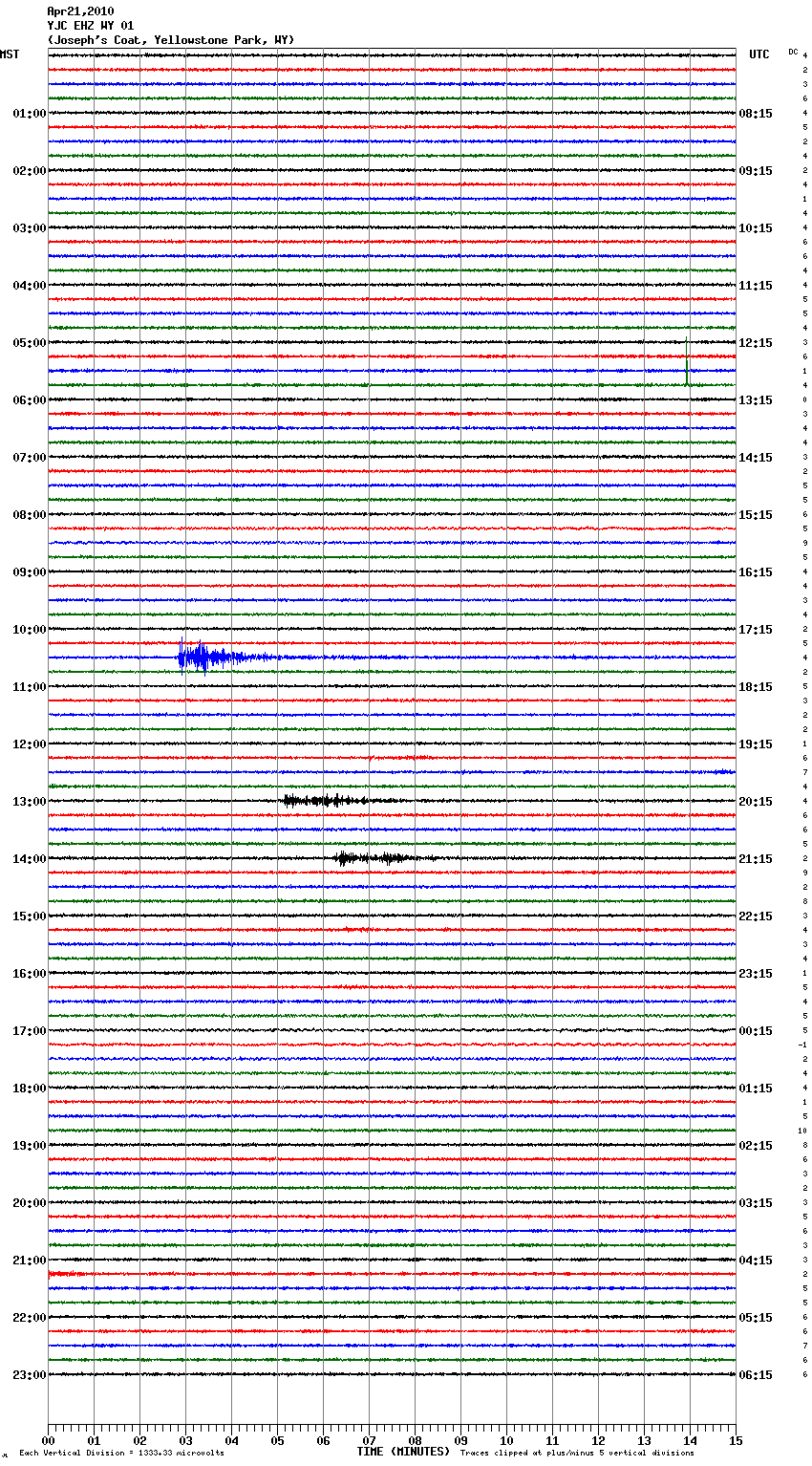Select the 10:00 MST time label
The image size is (812, 1466).
(30, 630)
